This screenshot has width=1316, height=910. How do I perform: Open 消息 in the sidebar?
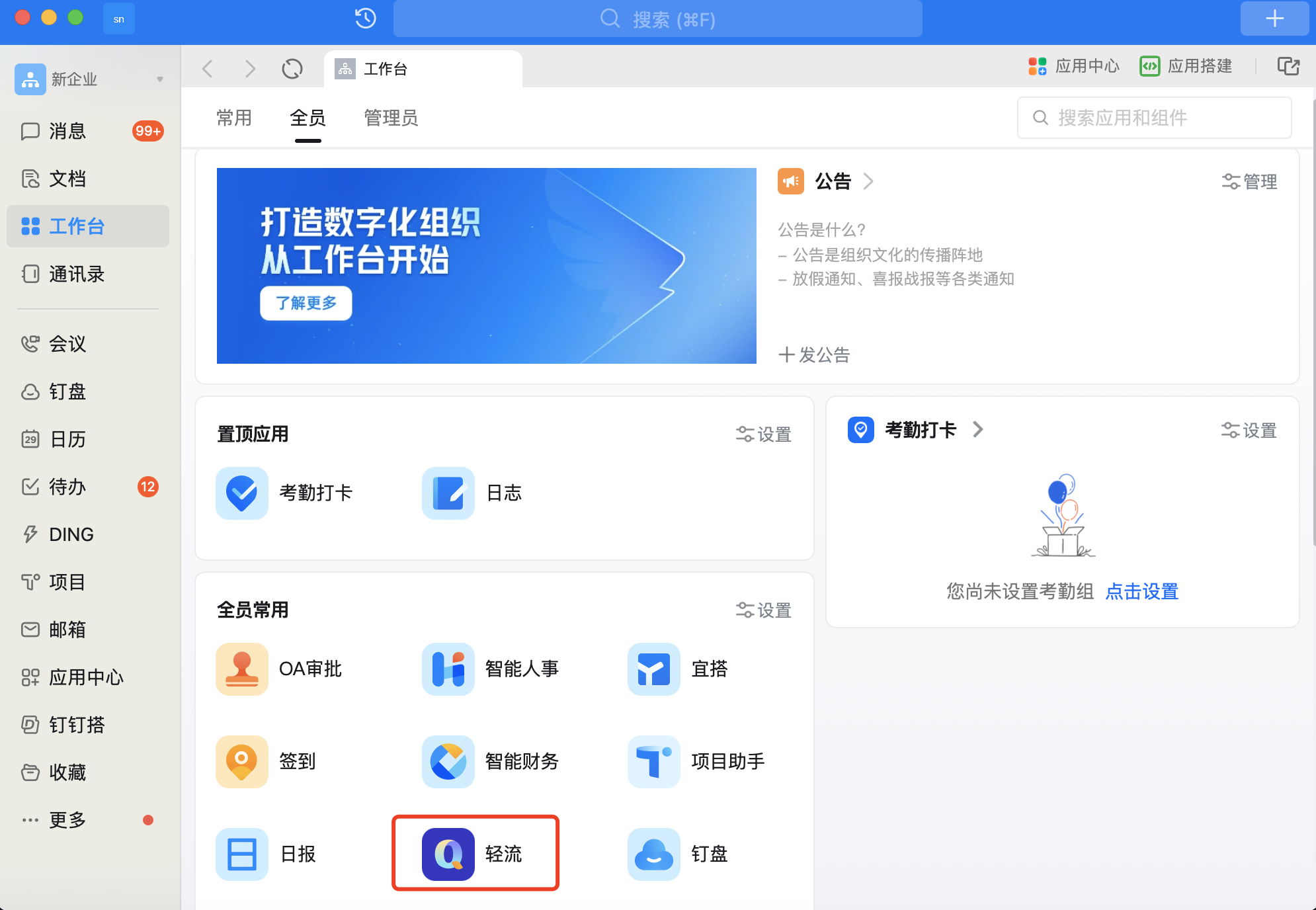(88, 131)
